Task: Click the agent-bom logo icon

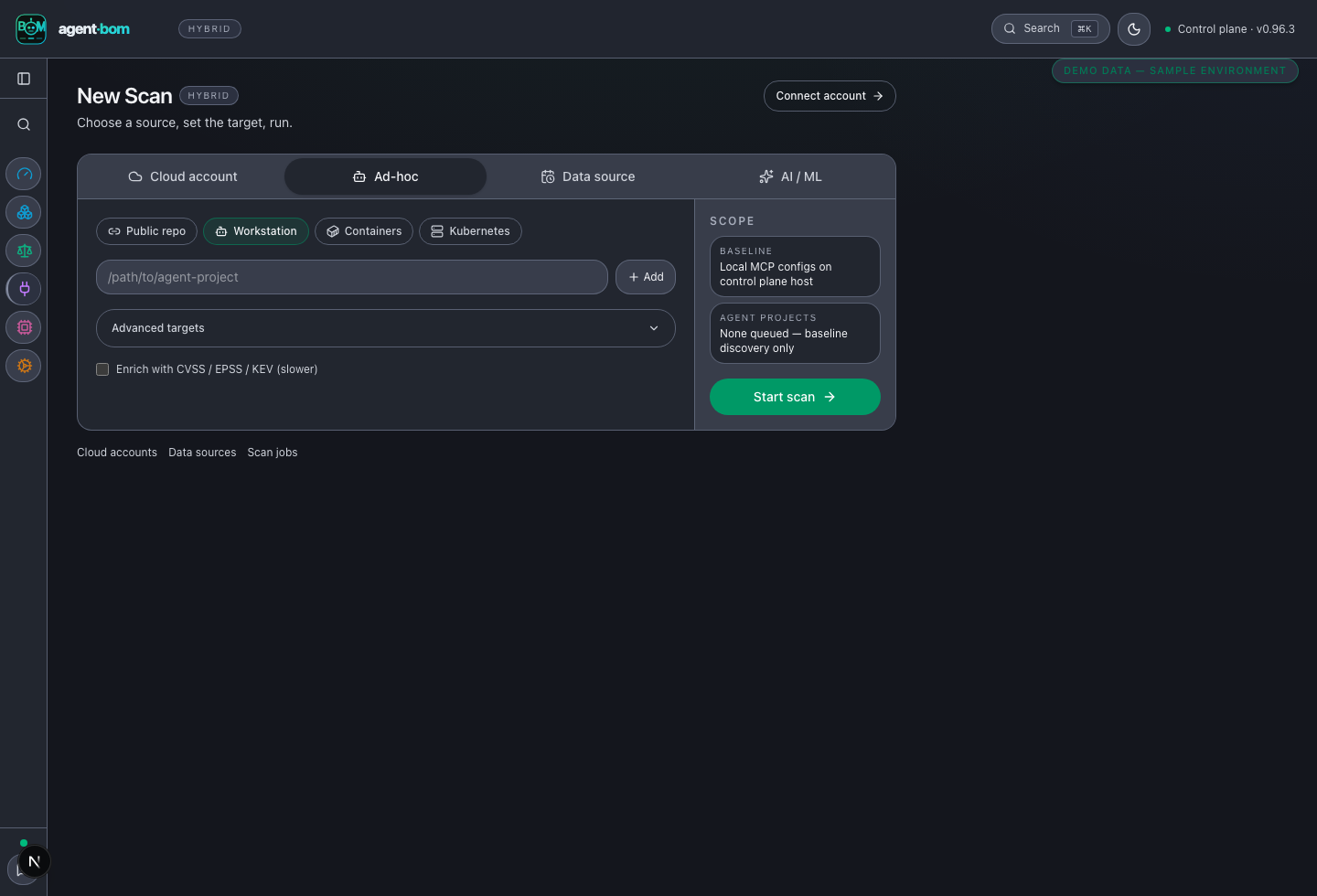Action: click(x=31, y=29)
